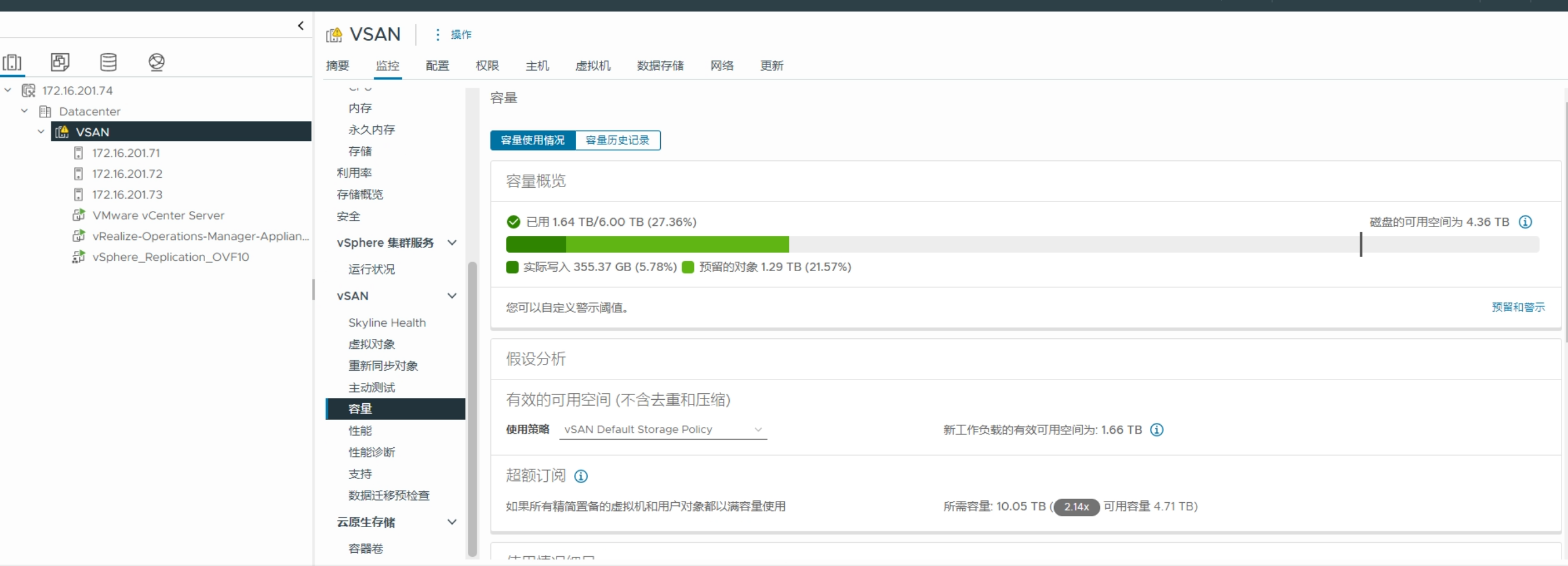Click the dark green 实际写入 legend swatch

(x=512, y=267)
